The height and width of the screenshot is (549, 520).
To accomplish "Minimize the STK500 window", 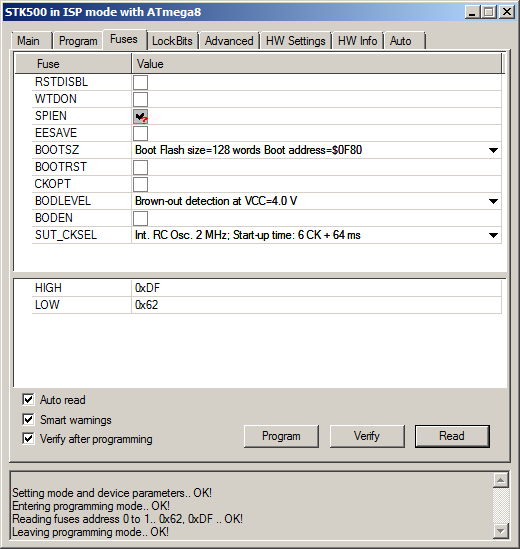I will point(472,12).
